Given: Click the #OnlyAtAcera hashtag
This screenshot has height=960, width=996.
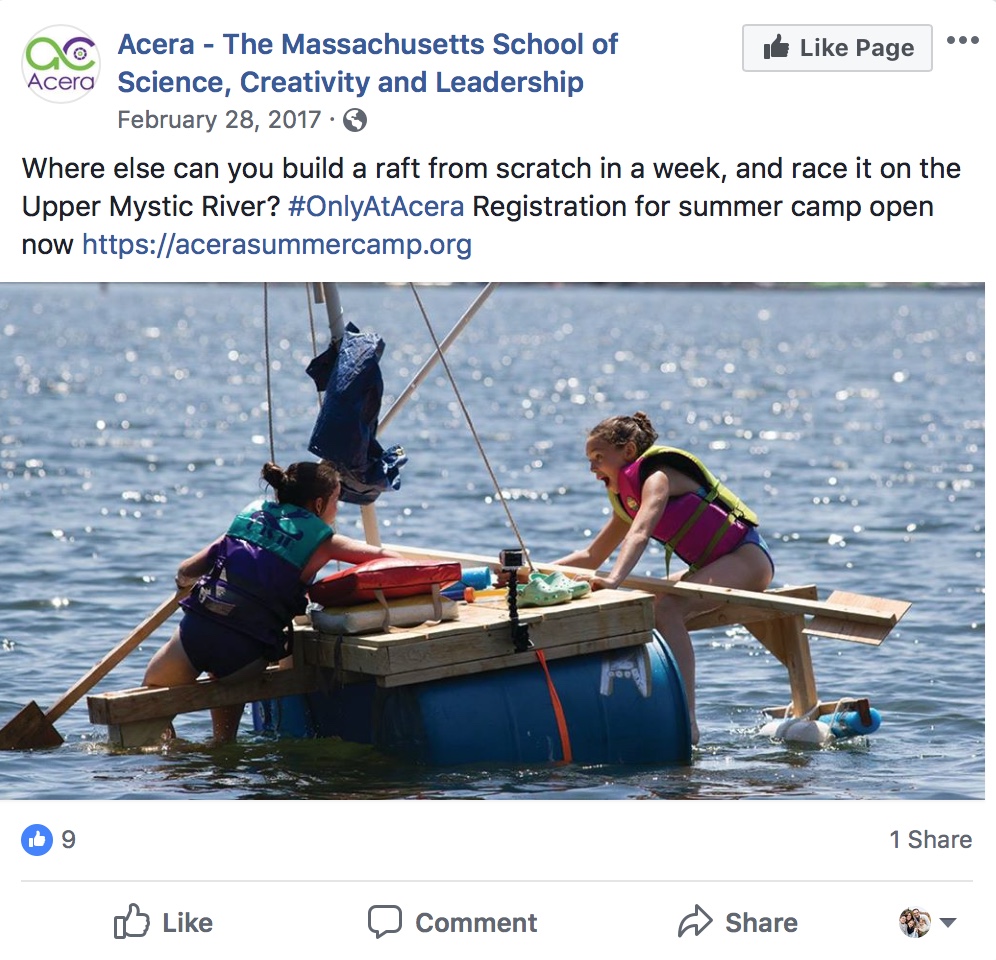Looking at the screenshot, I should click(376, 207).
